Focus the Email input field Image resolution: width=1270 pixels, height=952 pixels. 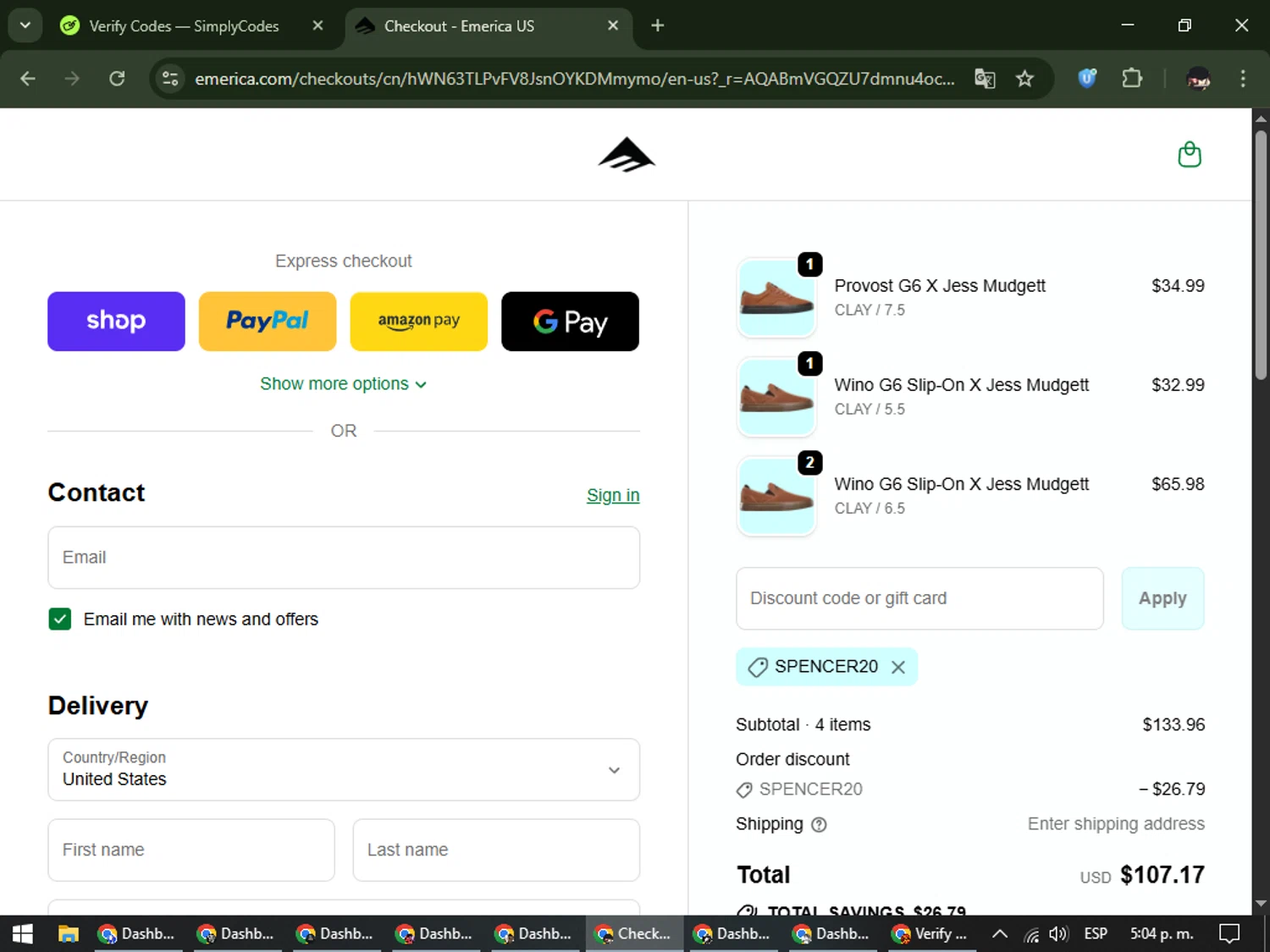pyautogui.click(x=344, y=558)
